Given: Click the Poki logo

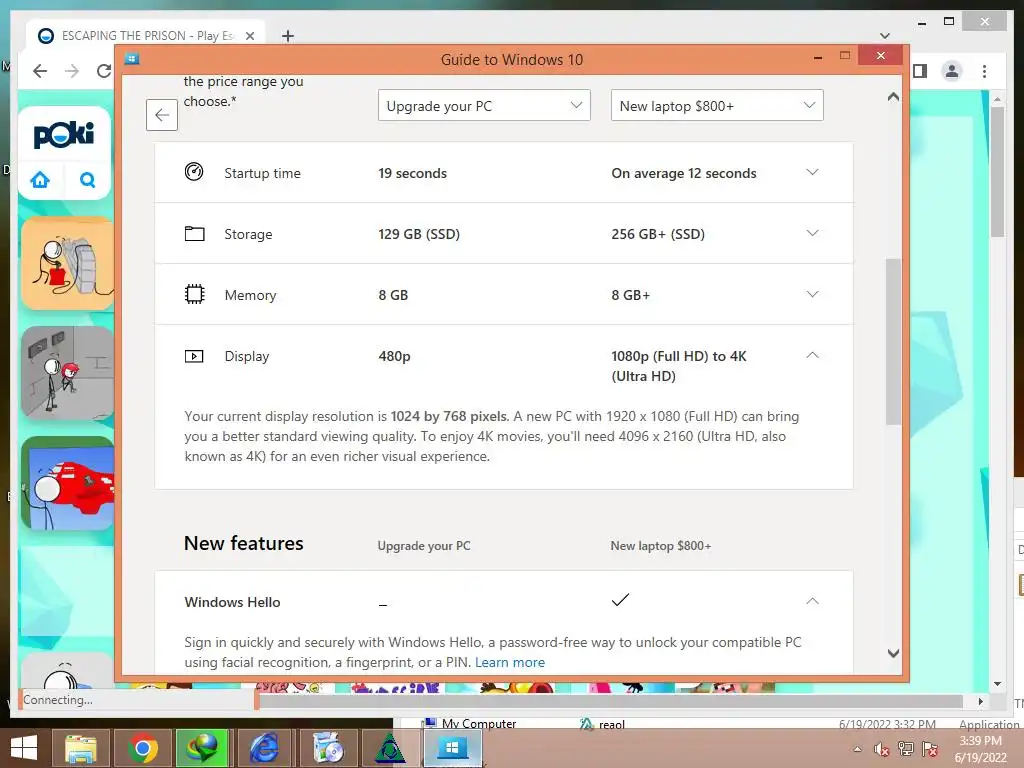Looking at the screenshot, I should pos(64,135).
